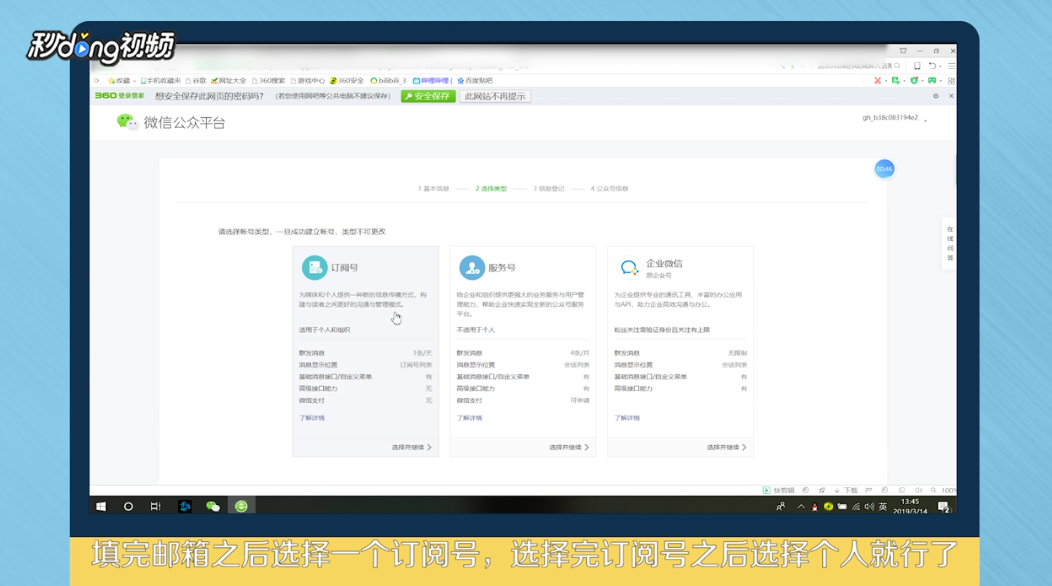Open the browser main menu icon

(951, 66)
